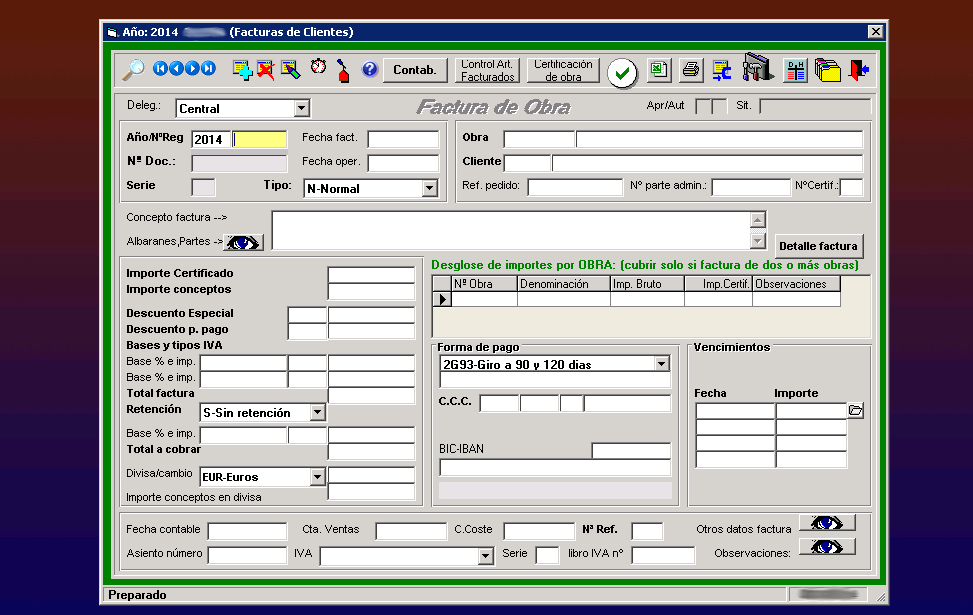Click the Imp. Bruto column header
Screen dimensions: 973x615
pyautogui.click(x=647, y=284)
